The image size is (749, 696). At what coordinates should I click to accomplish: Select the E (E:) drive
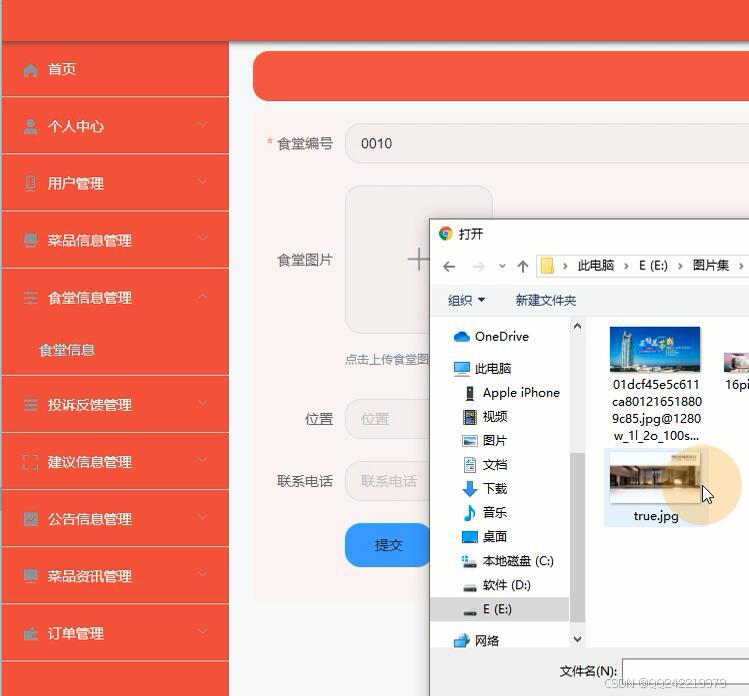500,609
